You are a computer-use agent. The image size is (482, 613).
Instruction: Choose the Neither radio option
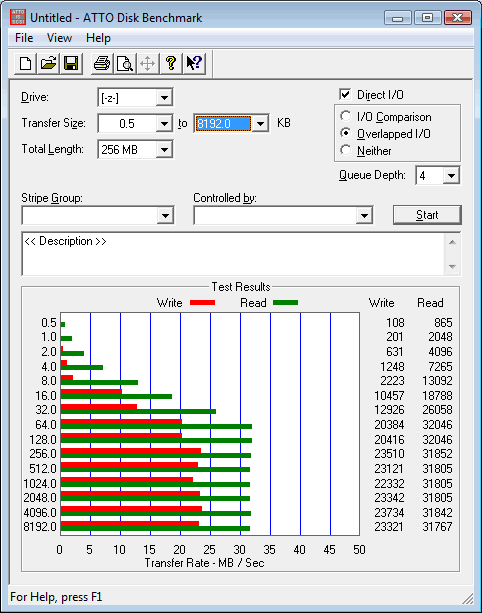pyautogui.click(x=346, y=150)
